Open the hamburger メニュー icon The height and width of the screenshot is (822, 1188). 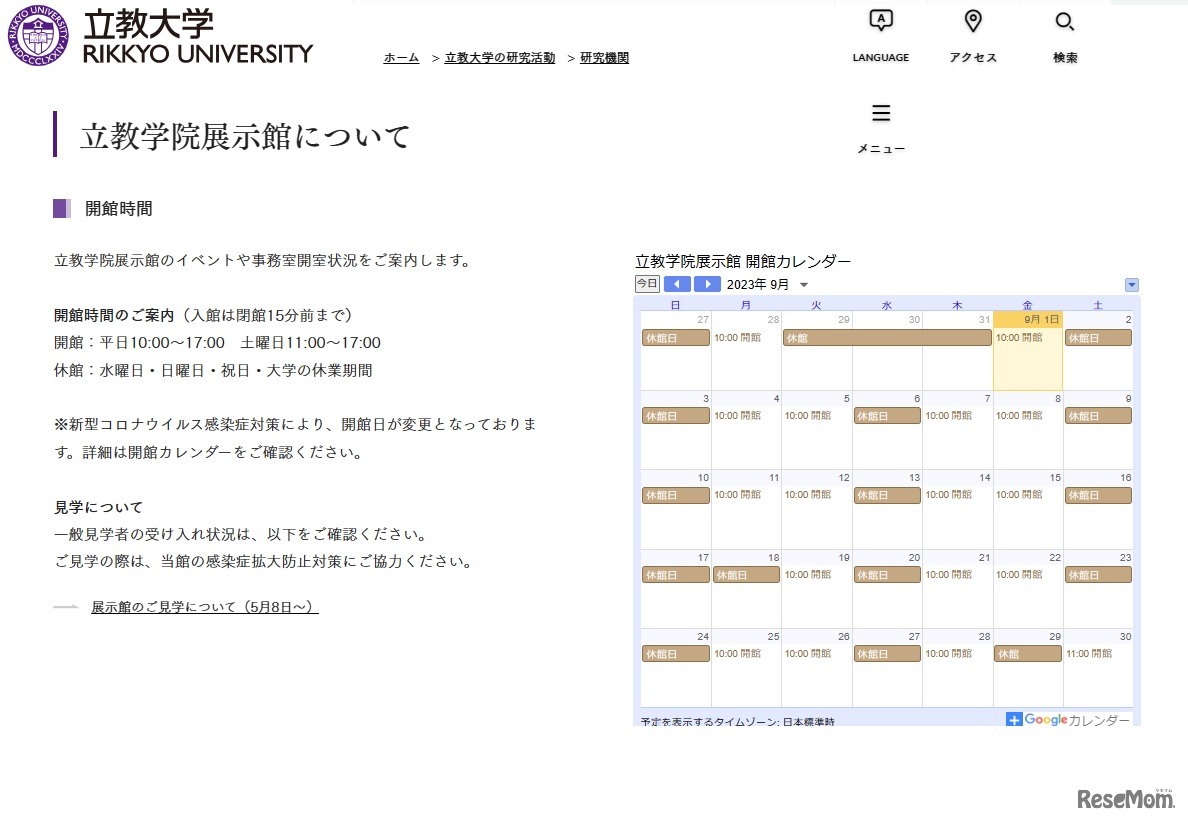(881, 113)
